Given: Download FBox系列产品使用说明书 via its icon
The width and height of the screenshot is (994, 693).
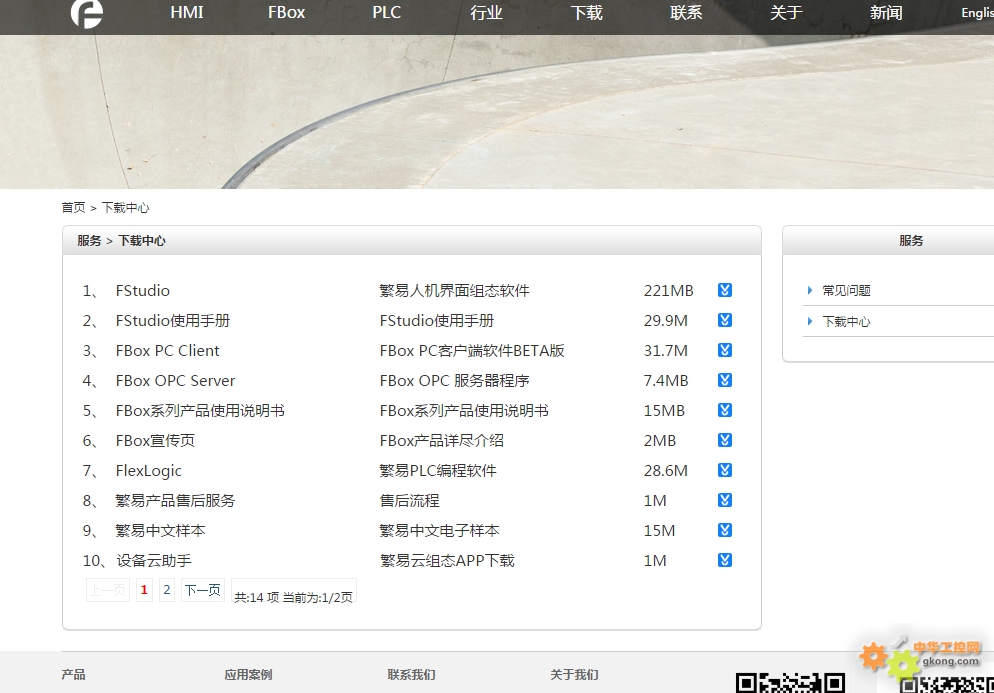Looking at the screenshot, I should click(725, 410).
